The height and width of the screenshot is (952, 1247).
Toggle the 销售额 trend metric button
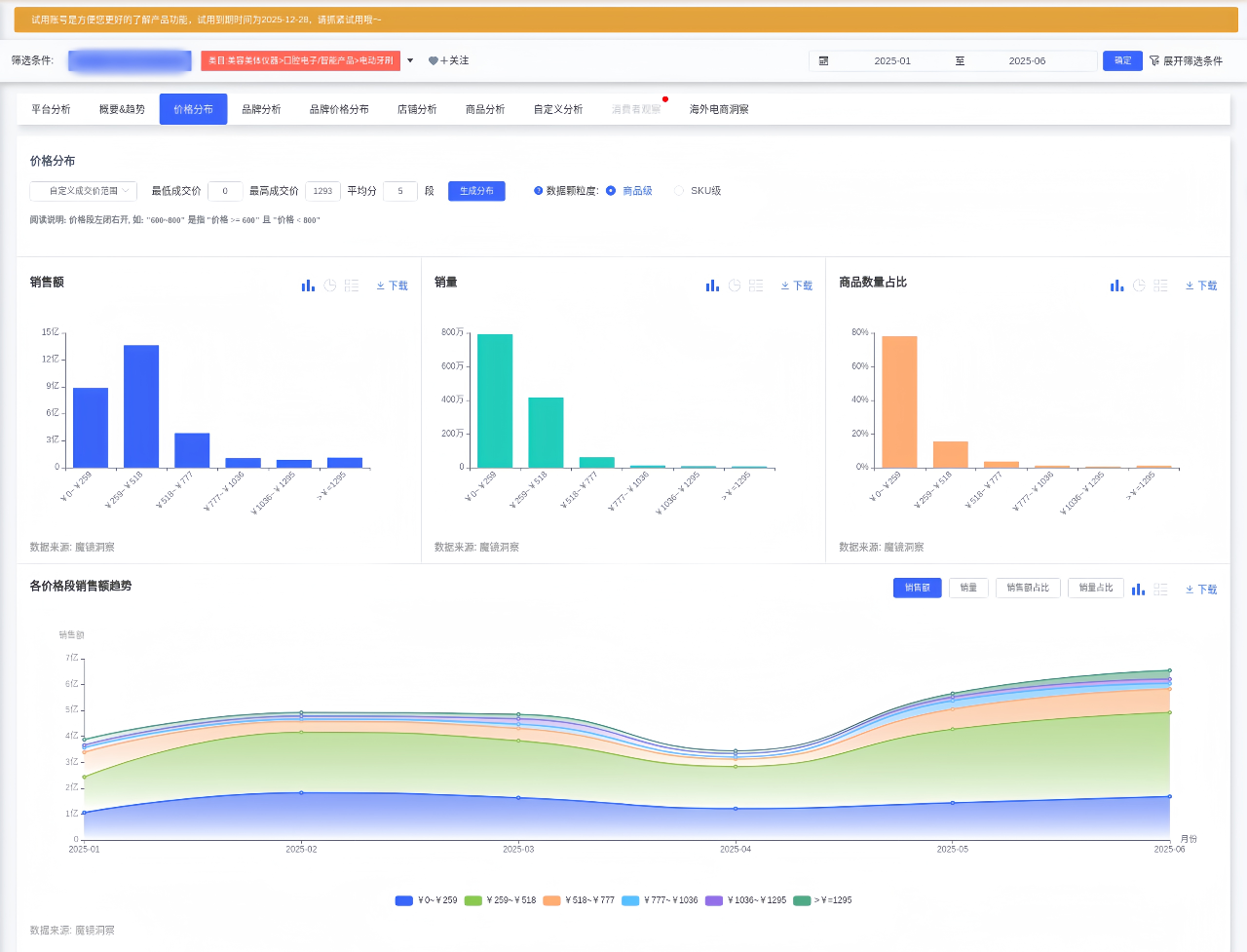918,589
